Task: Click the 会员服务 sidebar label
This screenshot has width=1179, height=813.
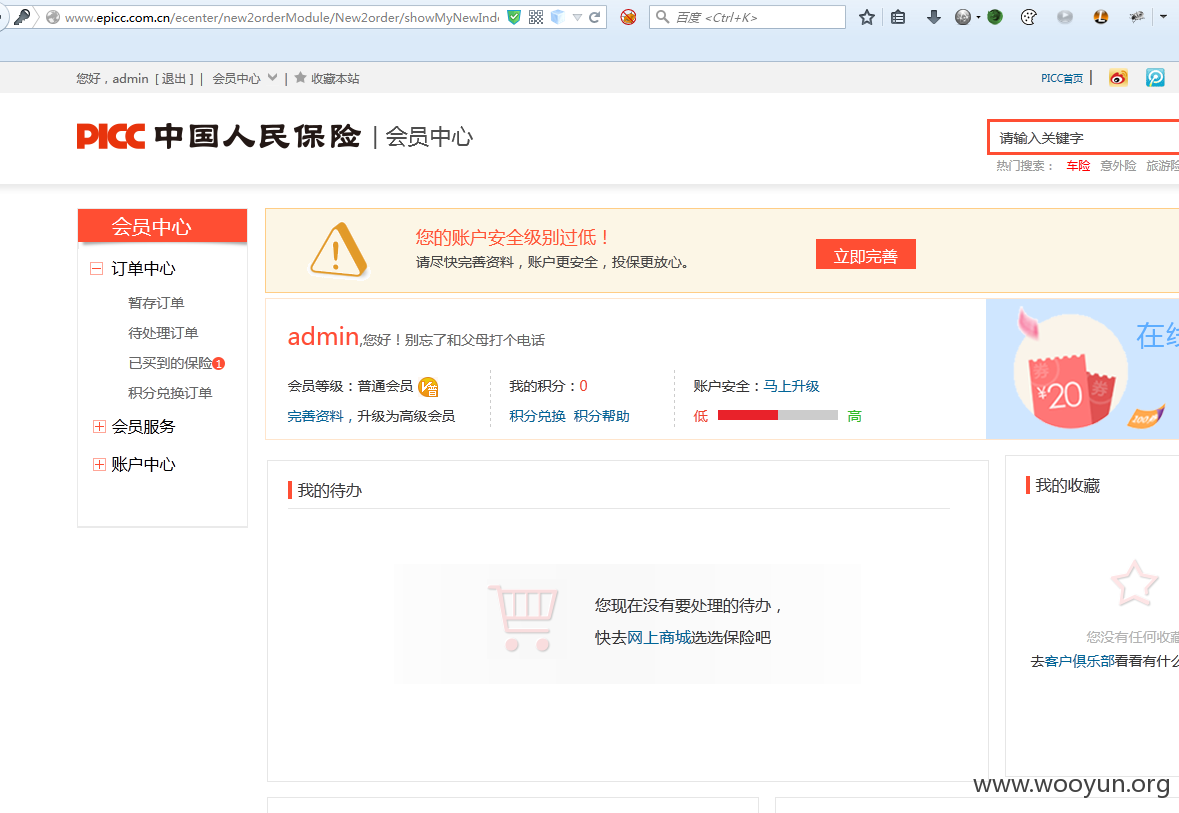Action: click(x=144, y=426)
